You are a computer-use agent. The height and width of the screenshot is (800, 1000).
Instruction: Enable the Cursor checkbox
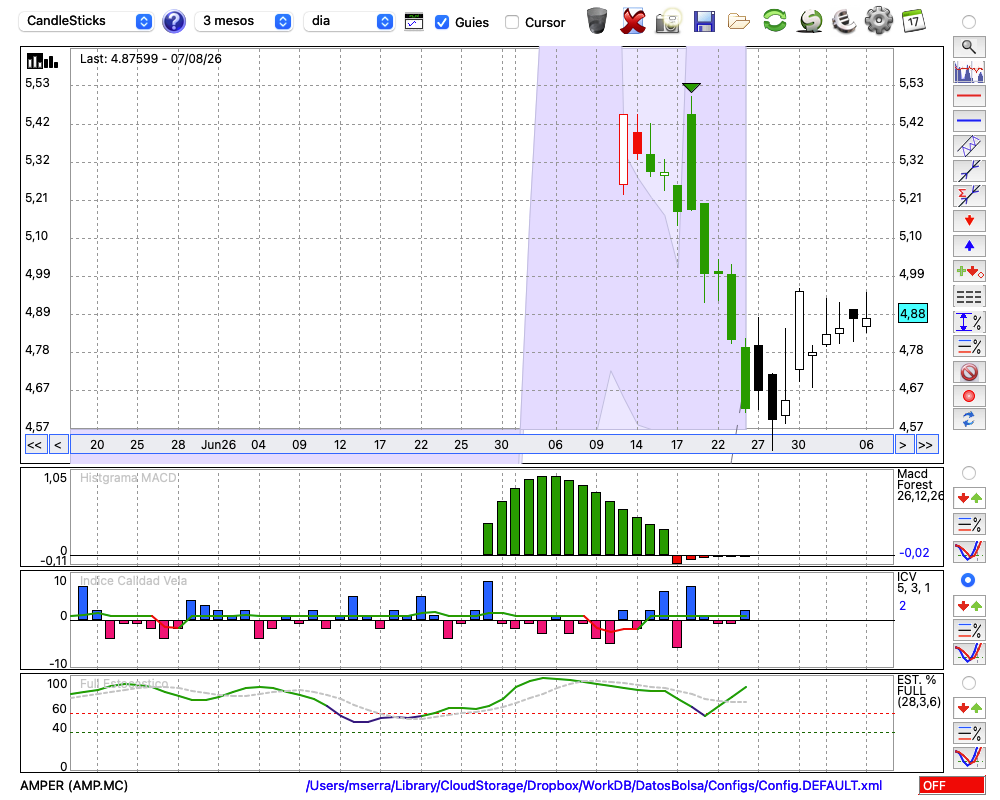[511, 22]
